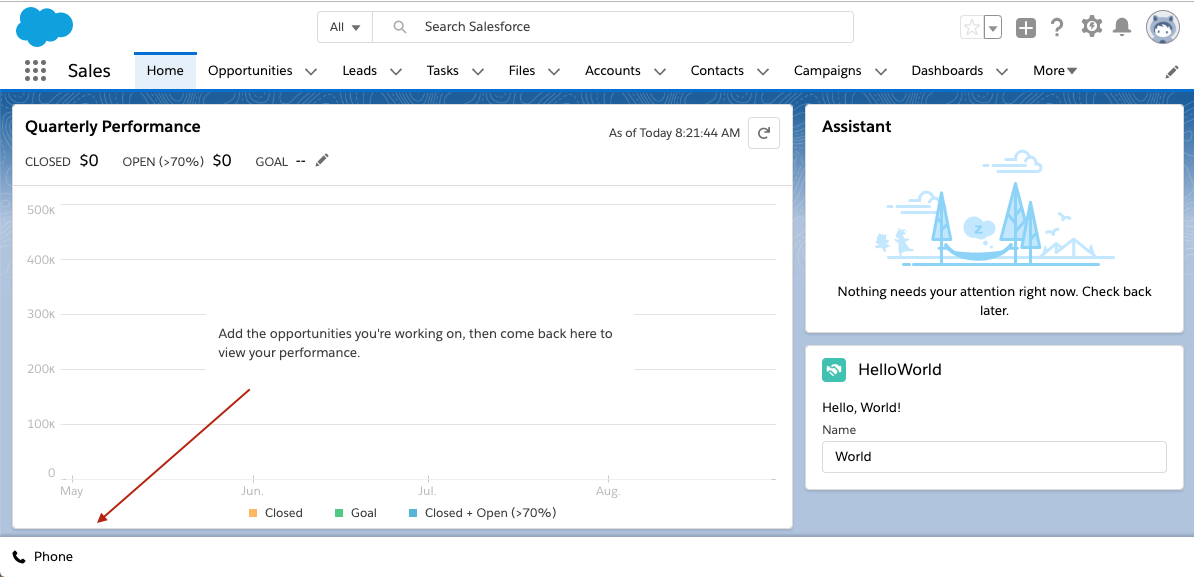Edit the quarterly GOAL pencil icon
Image resolution: width=1194 pixels, height=577 pixels.
(322, 160)
